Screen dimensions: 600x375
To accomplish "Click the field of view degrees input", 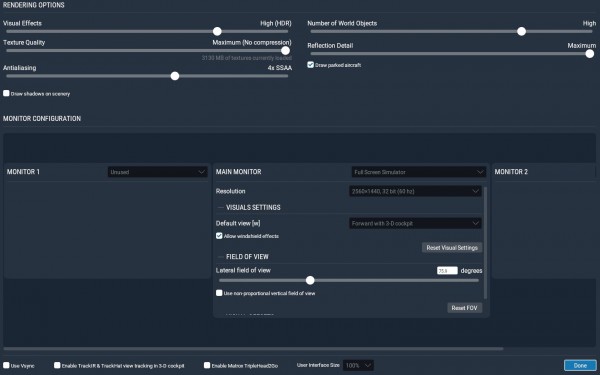I will pos(447,271).
